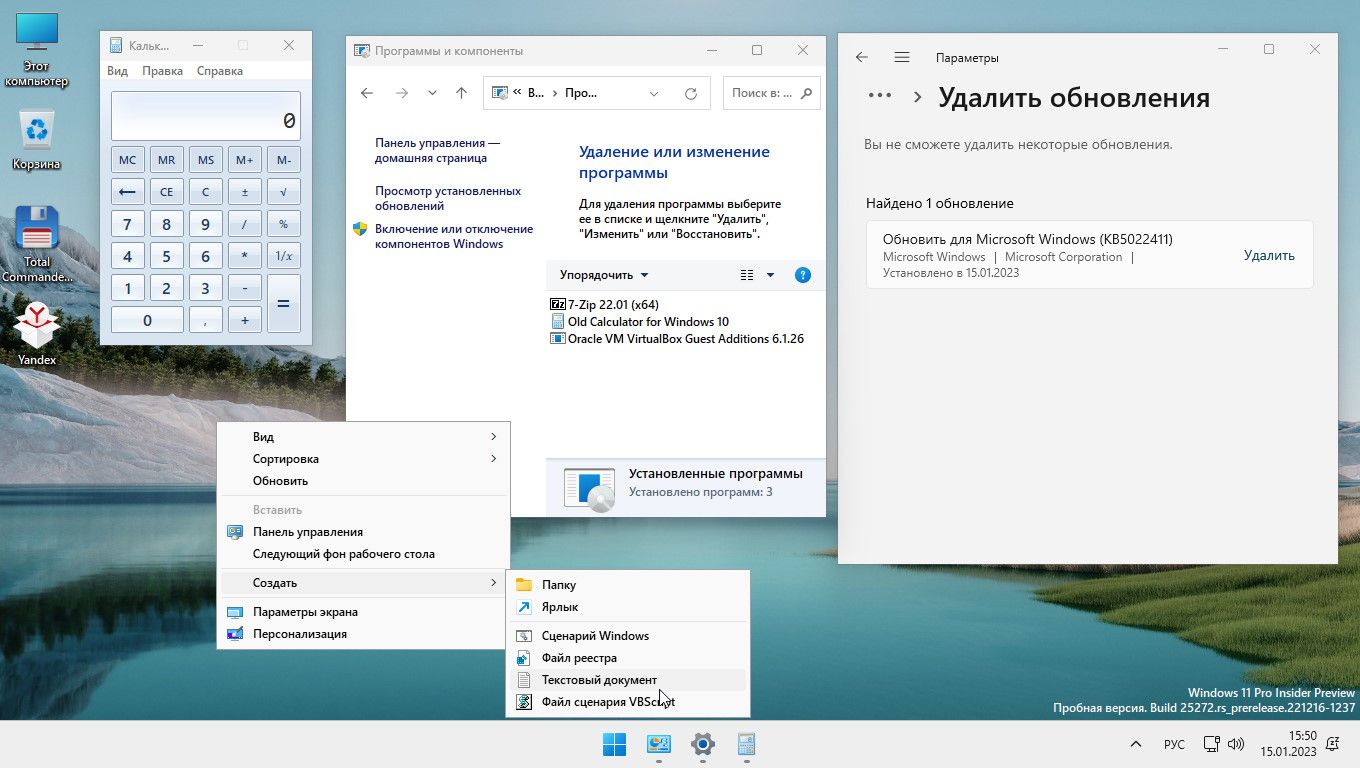Choose Обновить in context menu
This screenshot has height=768, width=1360.
click(364, 481)
